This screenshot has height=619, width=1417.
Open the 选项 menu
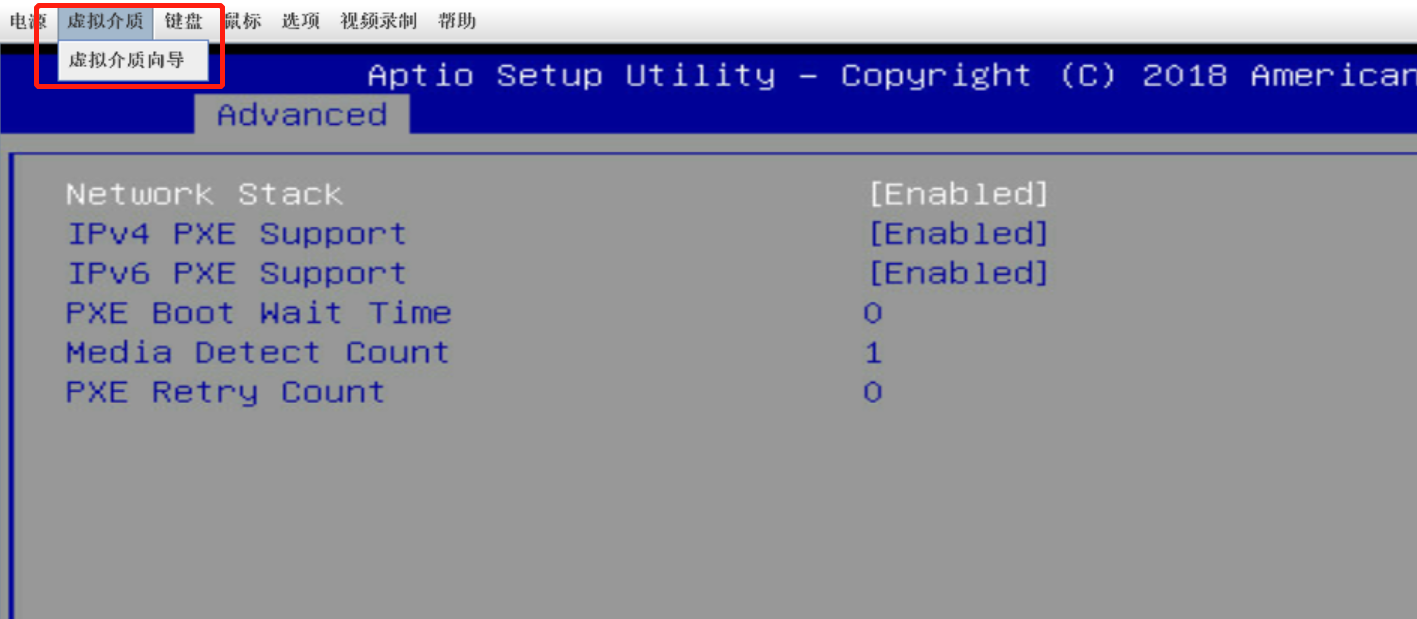coord(300,21)
